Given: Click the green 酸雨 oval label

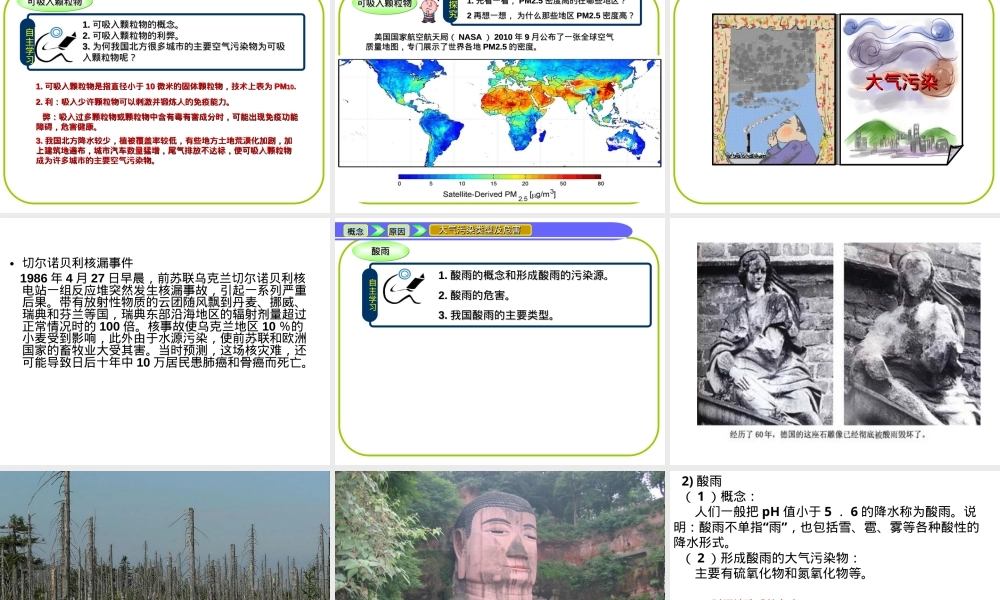Looking at the screenshot, I should (381, 251).
